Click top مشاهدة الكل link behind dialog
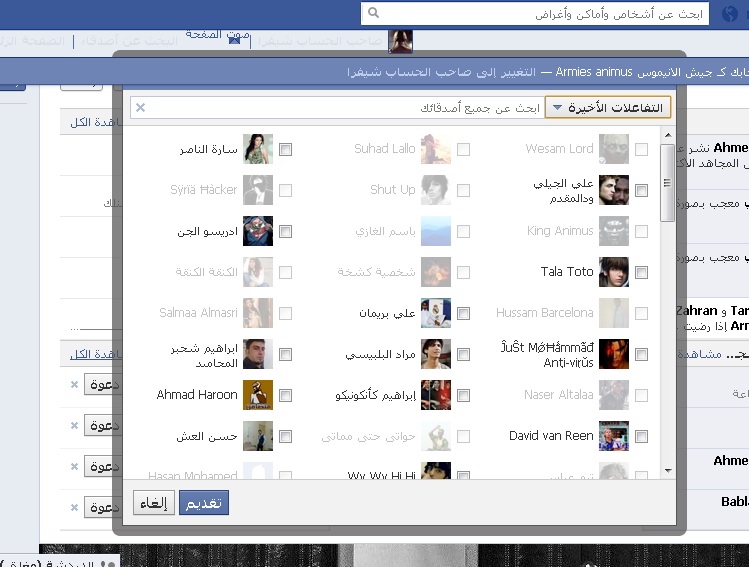749x567 pixels. (x=95, y=122)
